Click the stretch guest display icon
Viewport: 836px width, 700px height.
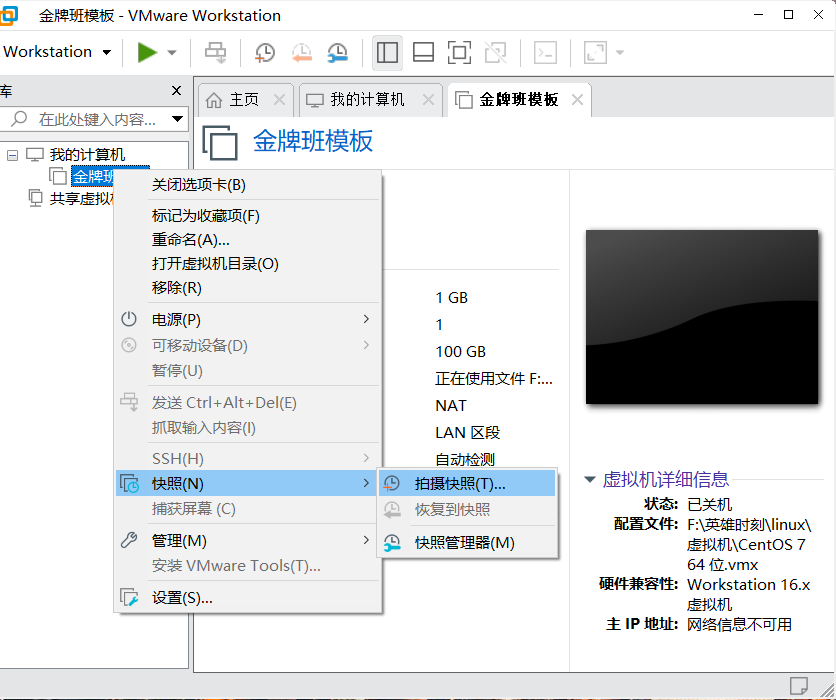595,52
